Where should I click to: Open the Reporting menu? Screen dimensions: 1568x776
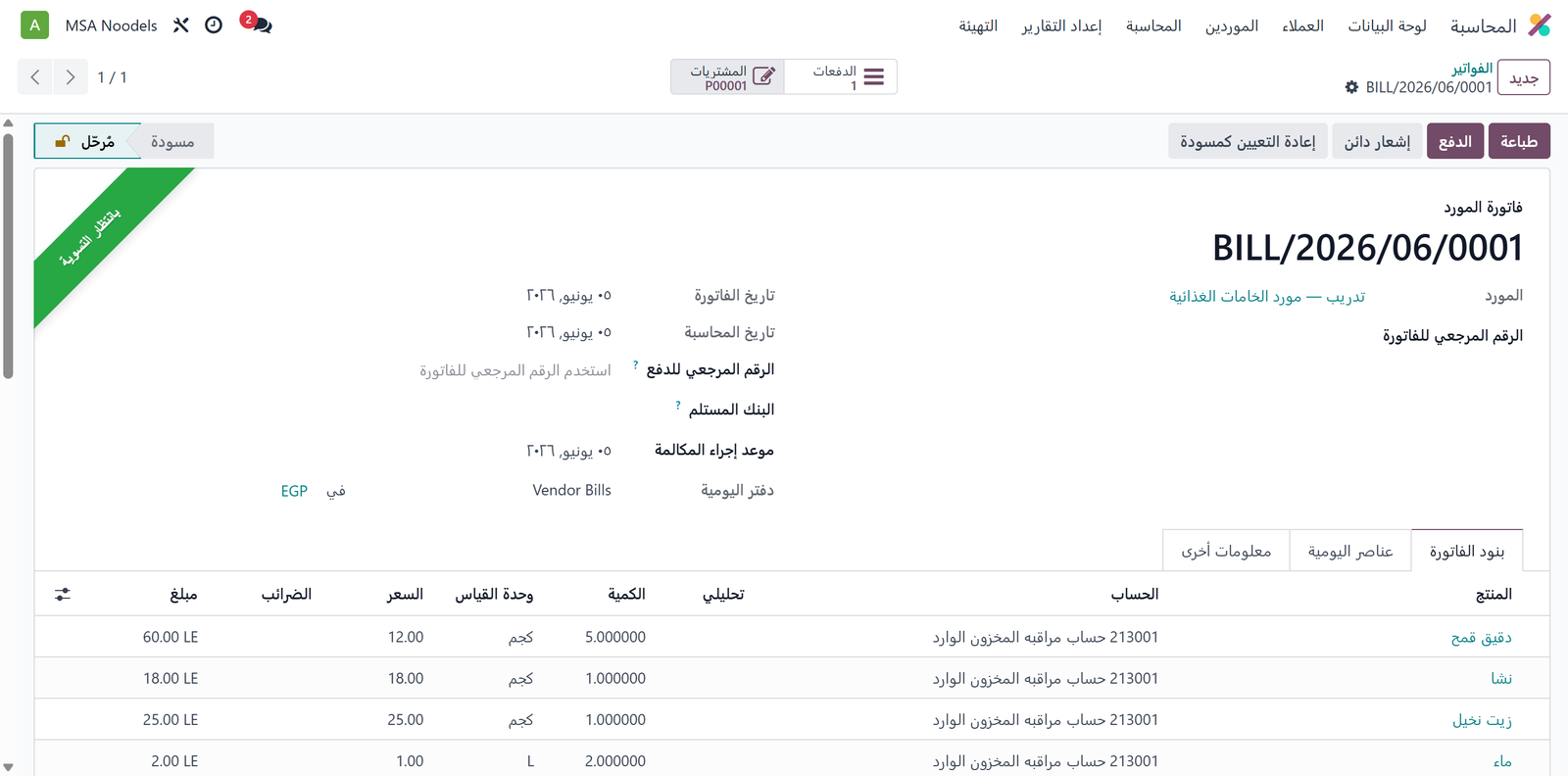(x=1061, y=25)
